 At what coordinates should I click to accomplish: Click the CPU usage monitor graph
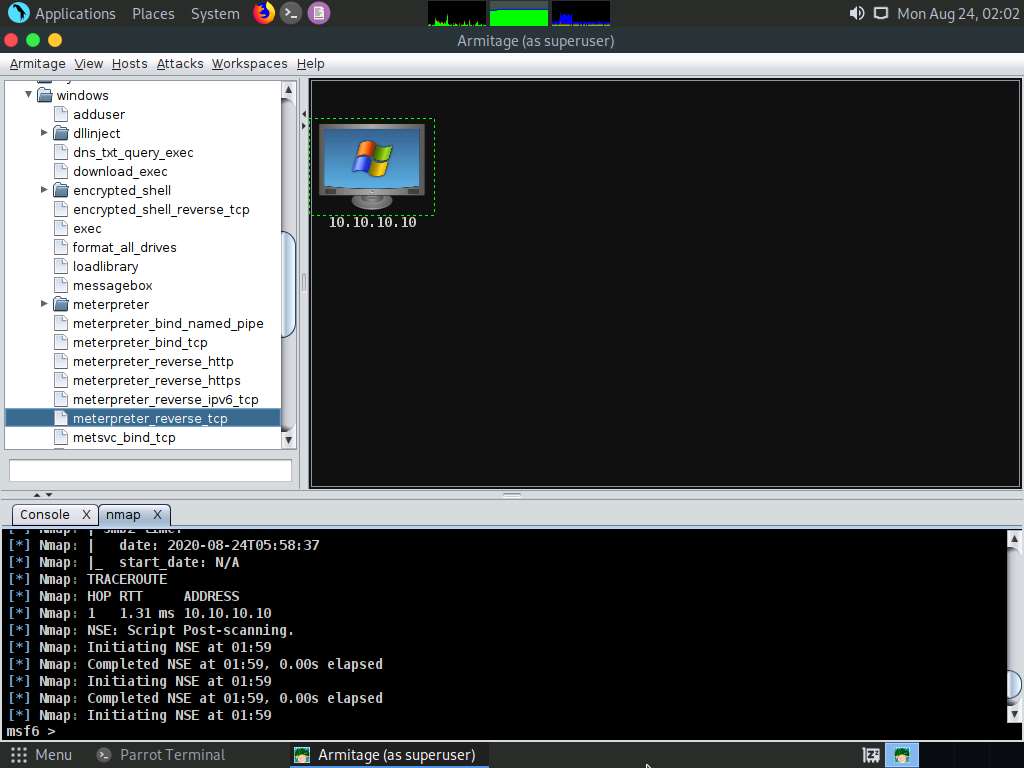457,13
